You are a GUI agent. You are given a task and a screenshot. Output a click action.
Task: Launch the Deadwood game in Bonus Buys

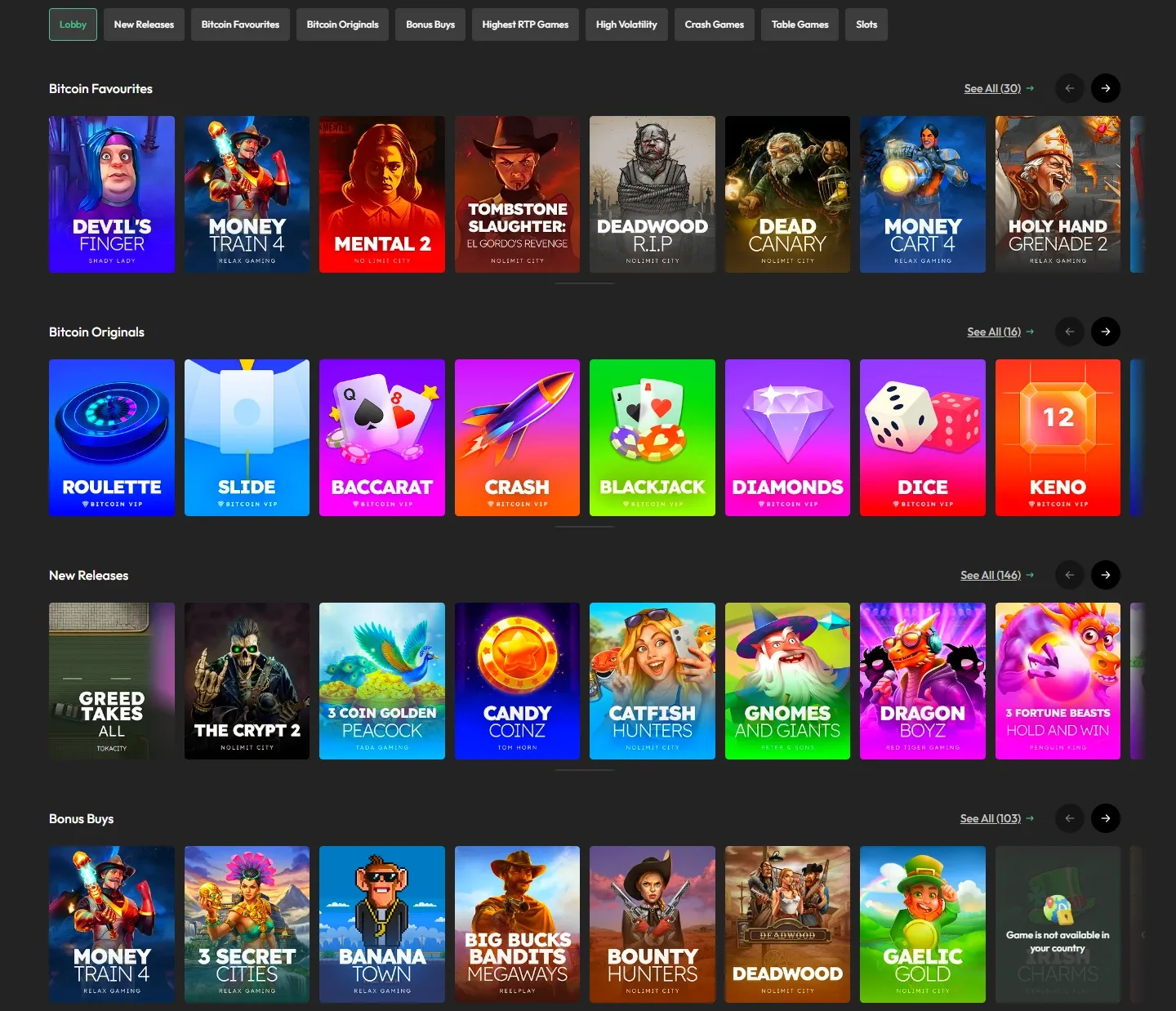coord(787,924)
